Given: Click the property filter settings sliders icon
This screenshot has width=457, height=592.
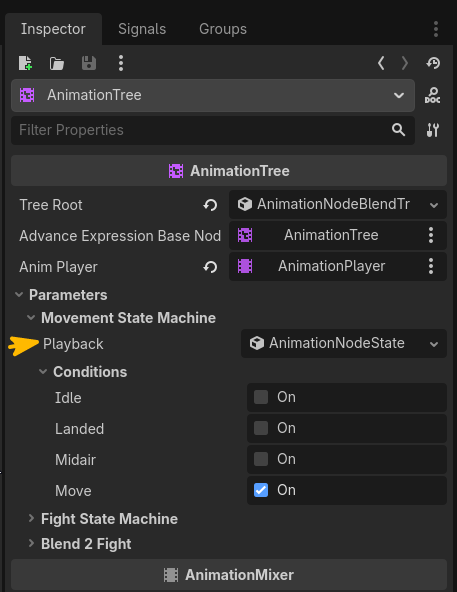Looking at the screenshot, I should (x=432, y=130).
